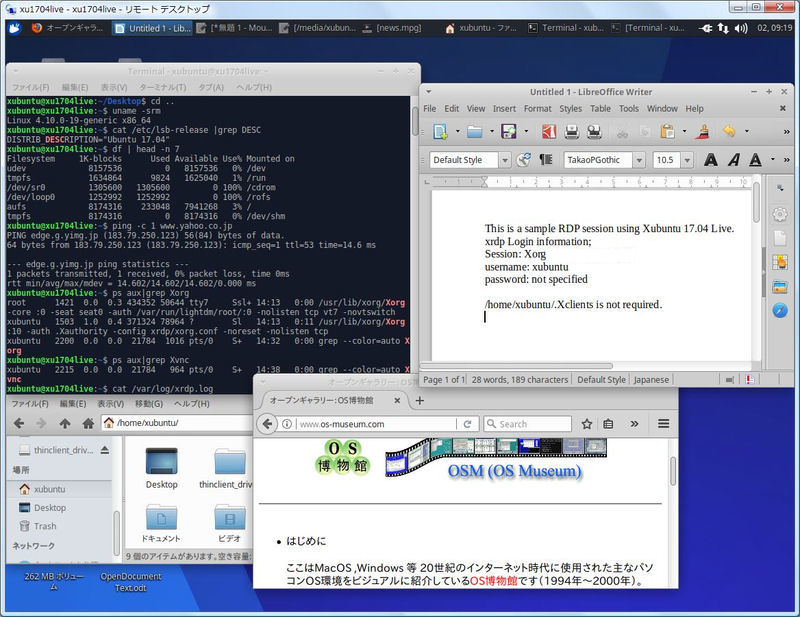Eject thinclient_drives in file manager sidebar
The image size is (800, 617).
105,450
